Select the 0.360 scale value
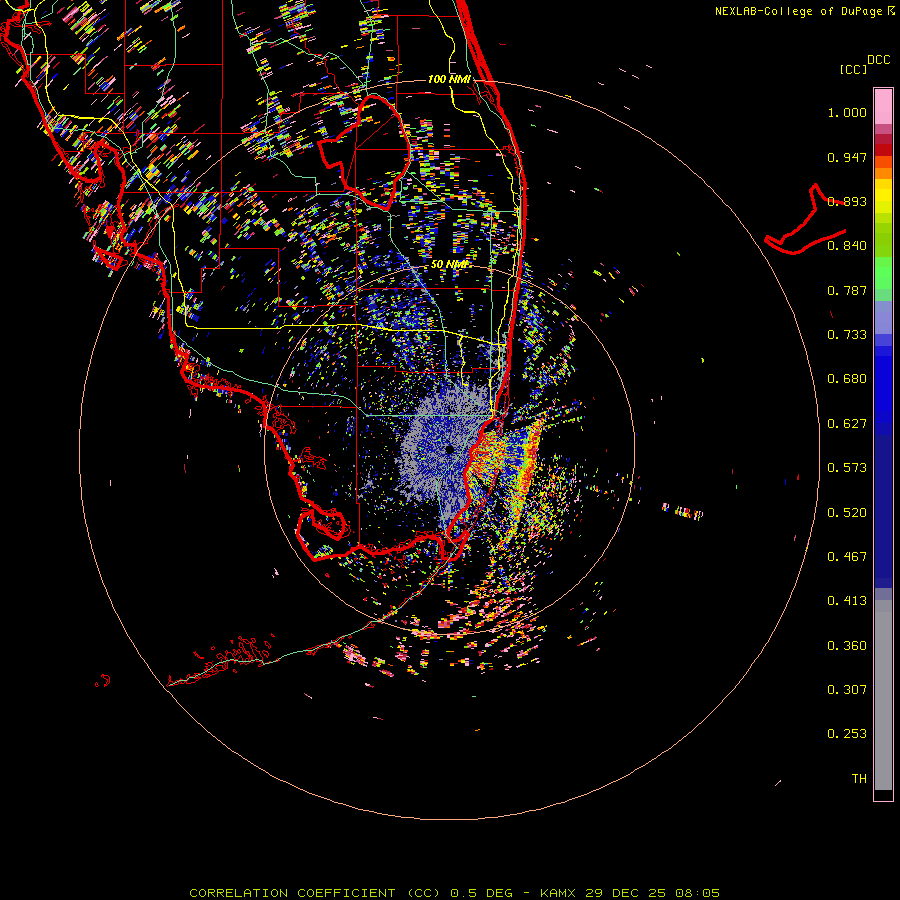The width and height of the screenshot is (900, 900). point(847,646)
